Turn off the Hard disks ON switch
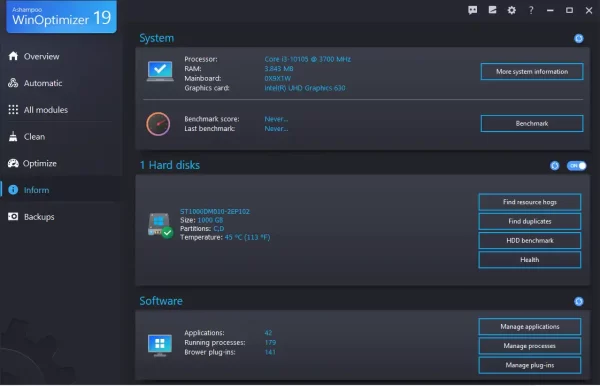Screen dimensions: 600x386 point(576,166)
